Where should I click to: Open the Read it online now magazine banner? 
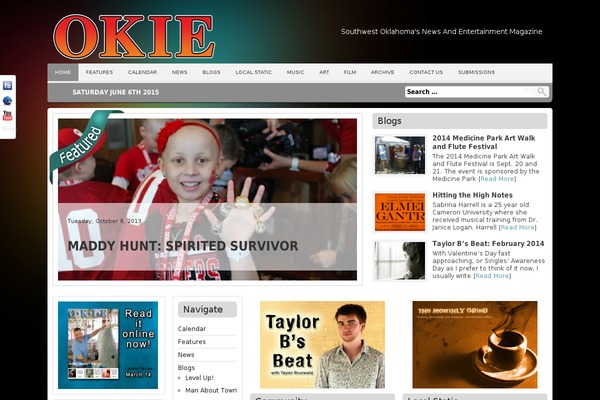point(108,345)
